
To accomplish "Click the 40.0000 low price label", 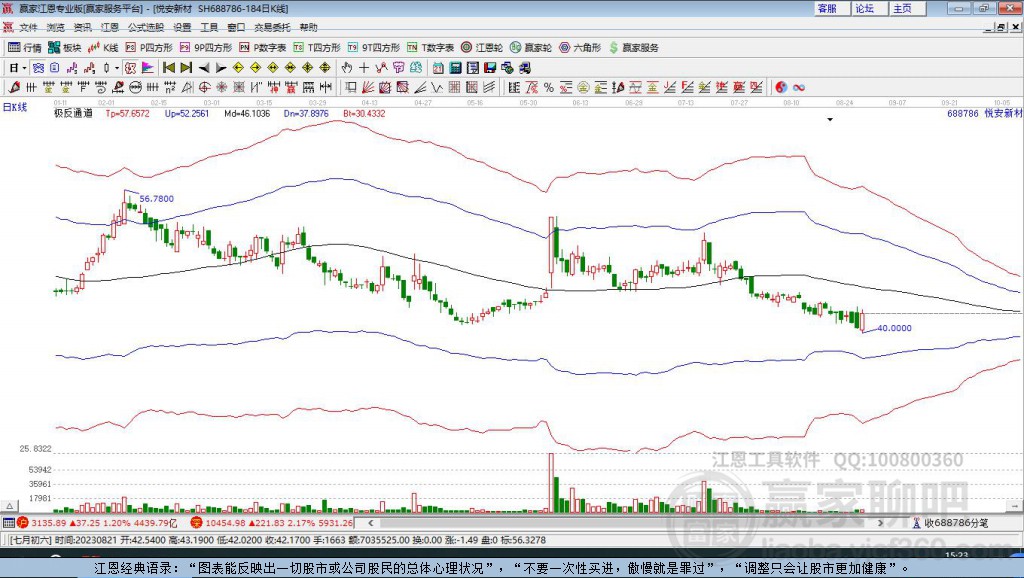I will point(894,328).
